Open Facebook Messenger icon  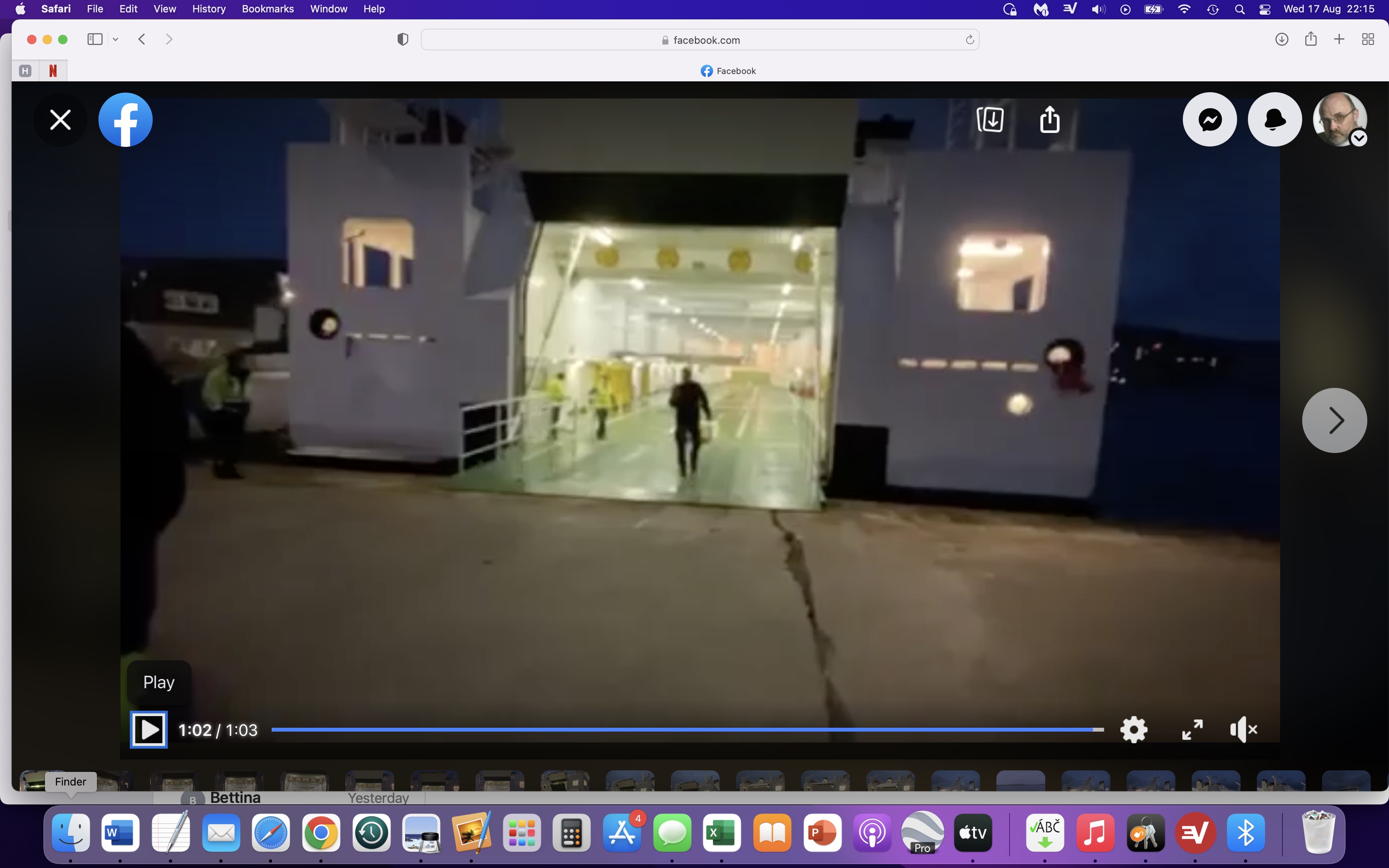tap(1209, 119)
